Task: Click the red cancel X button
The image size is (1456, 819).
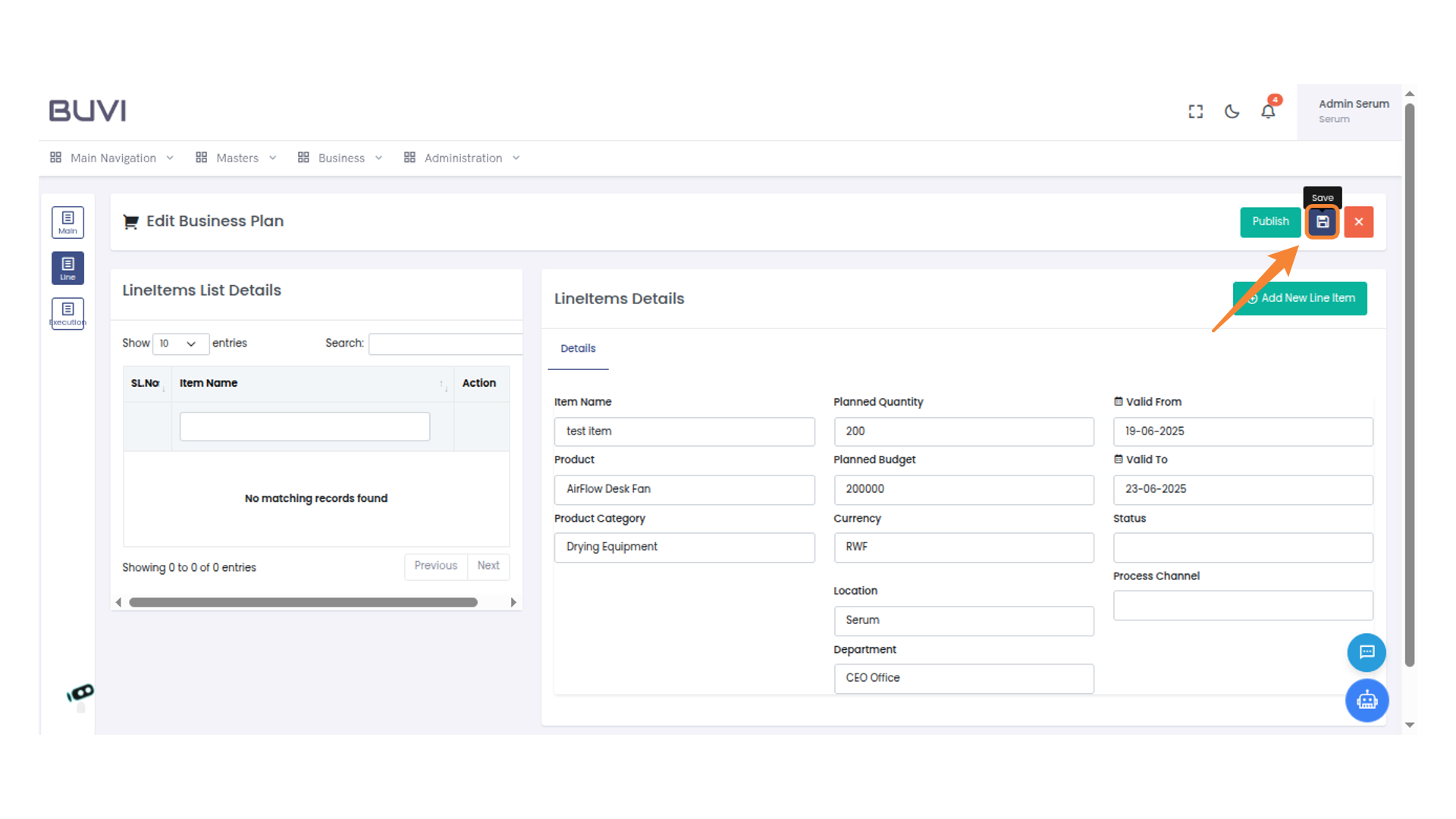Action: 1358,222
